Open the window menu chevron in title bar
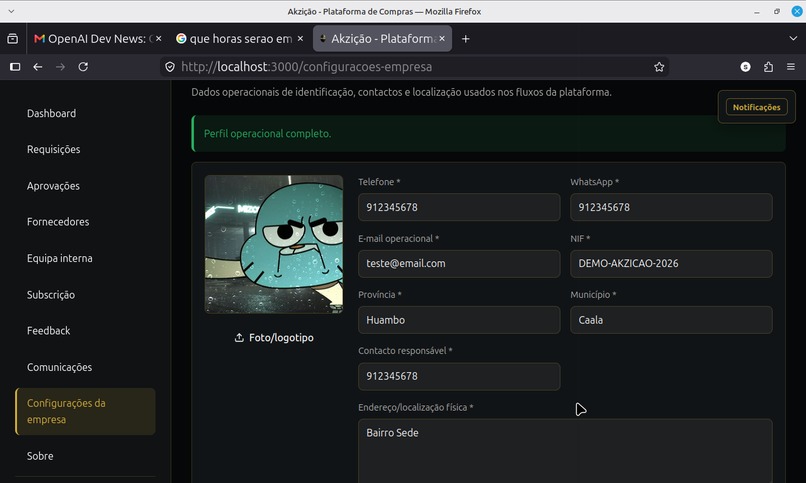 [11, 11]
